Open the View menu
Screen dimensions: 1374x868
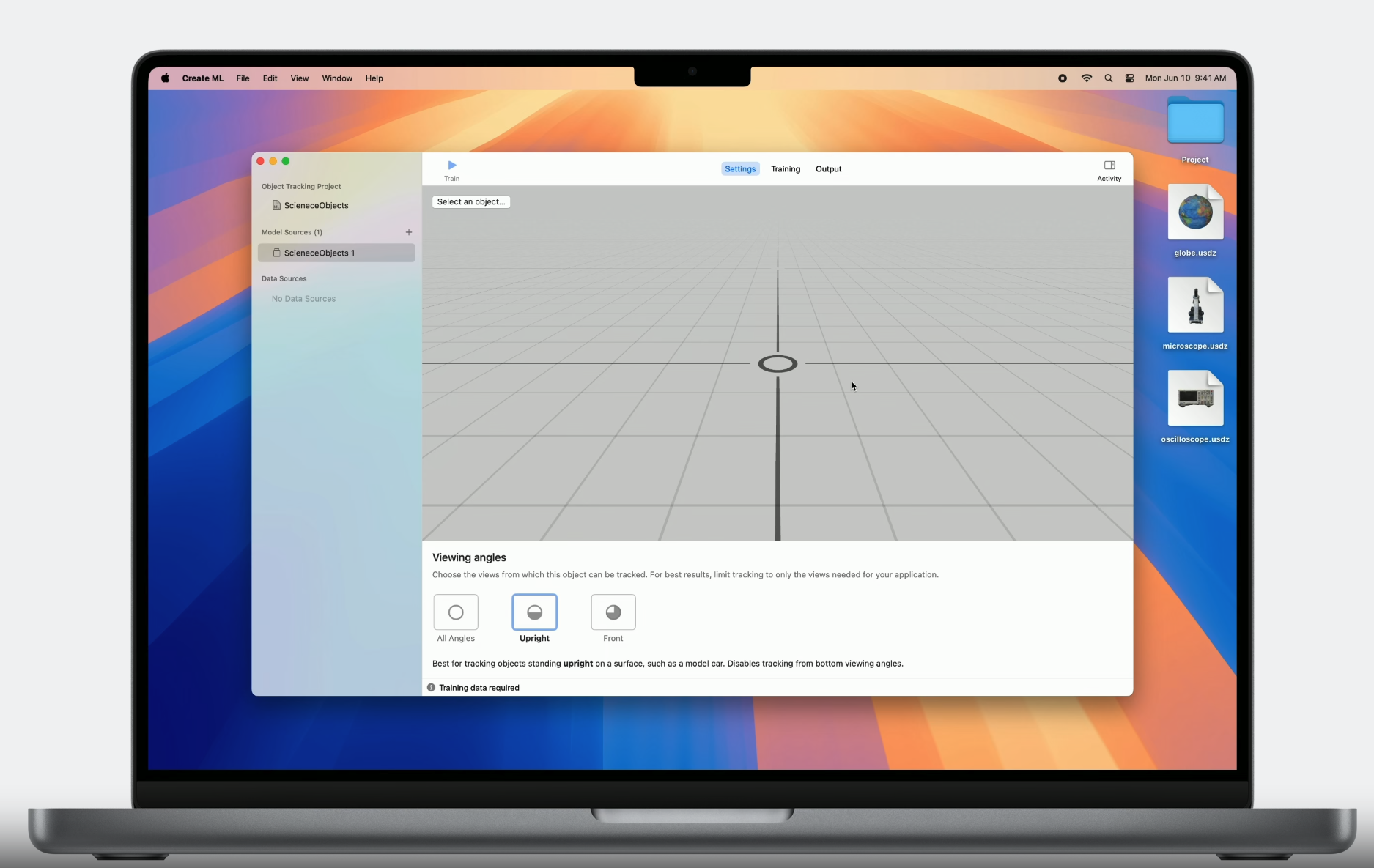pos(300,78)
